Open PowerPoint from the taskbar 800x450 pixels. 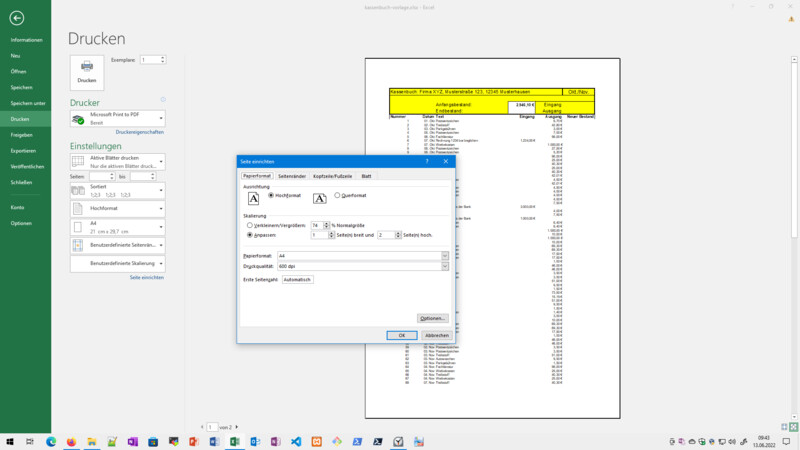[194, 441]
